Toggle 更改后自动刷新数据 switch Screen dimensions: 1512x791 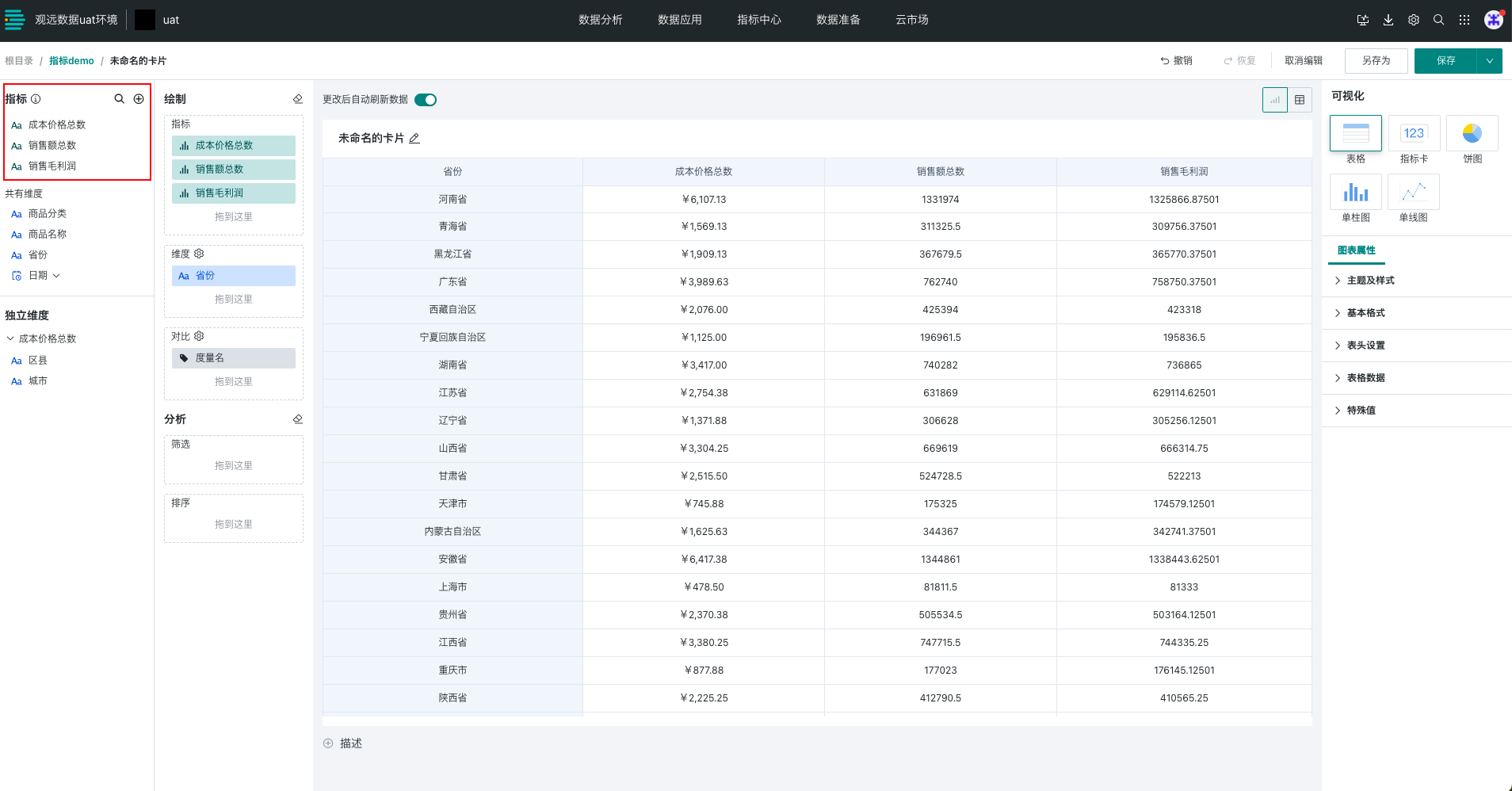(x=426, y=100)
